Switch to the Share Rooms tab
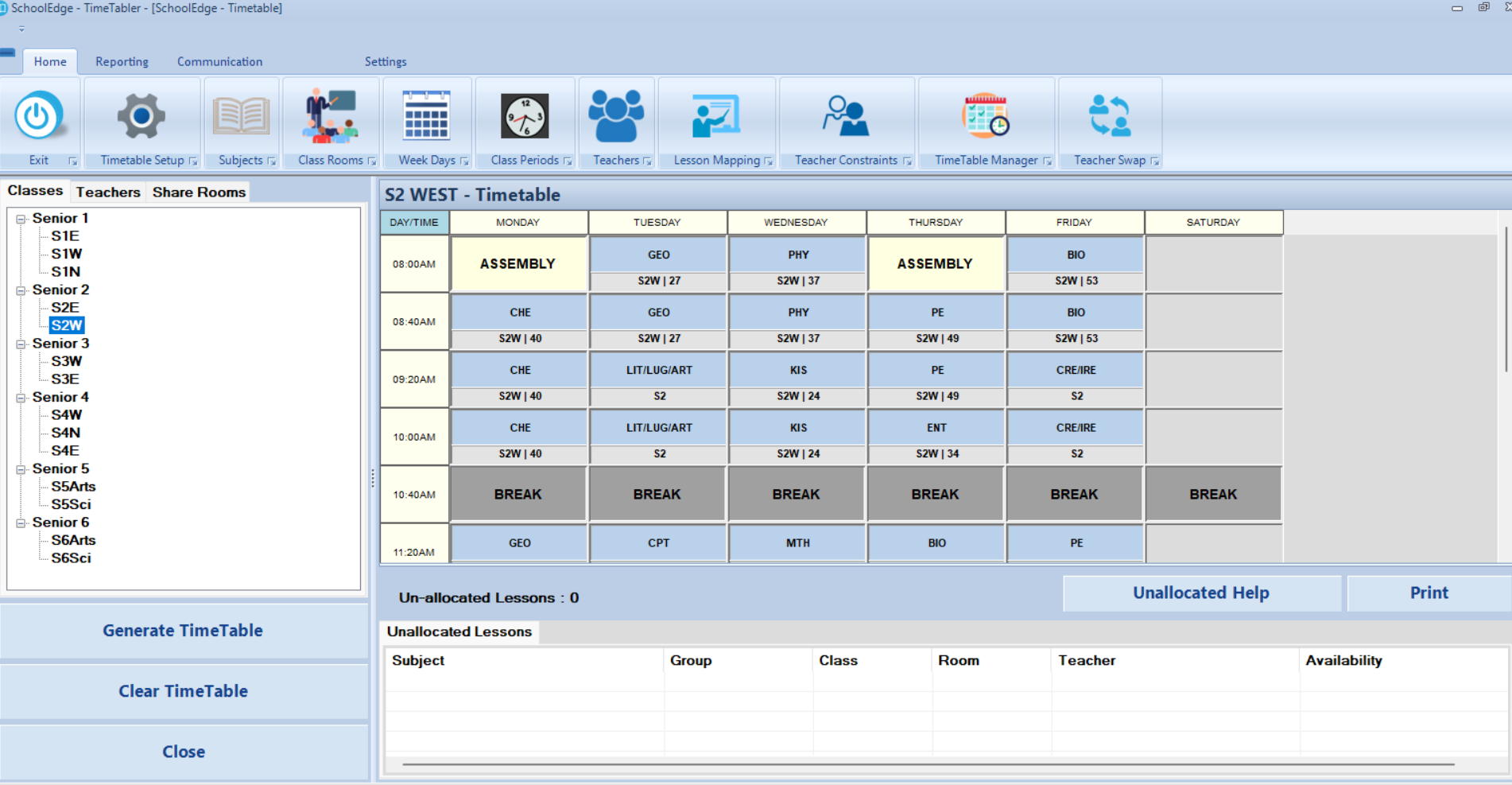 click(199, 192)
